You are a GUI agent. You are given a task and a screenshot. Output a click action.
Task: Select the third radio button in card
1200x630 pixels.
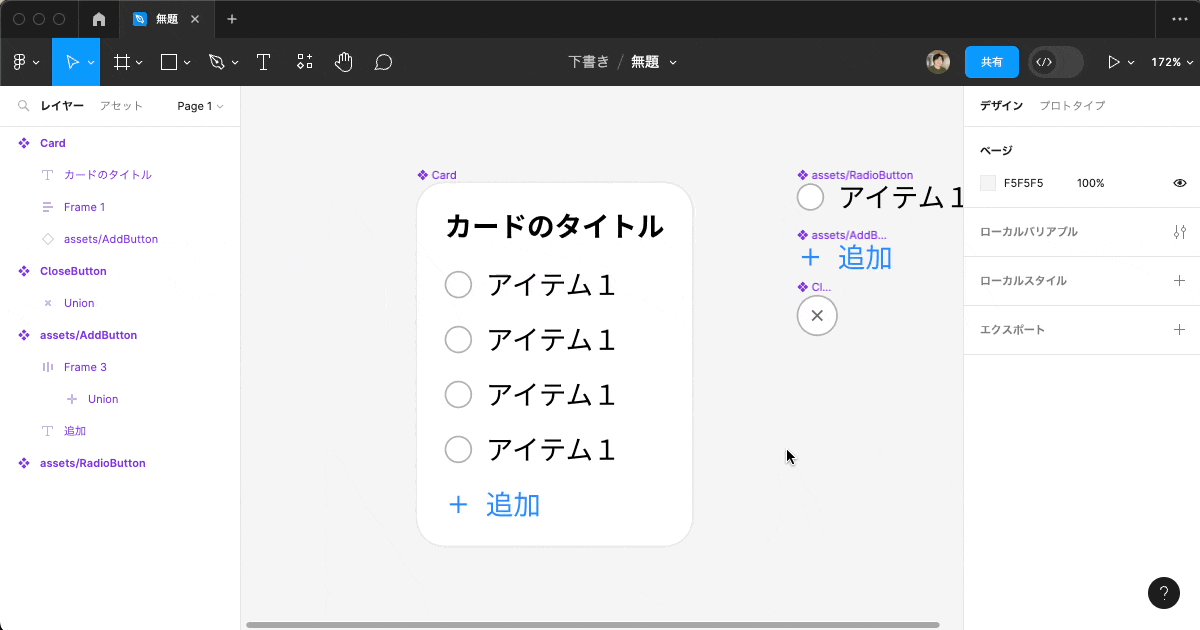point(458,395)
